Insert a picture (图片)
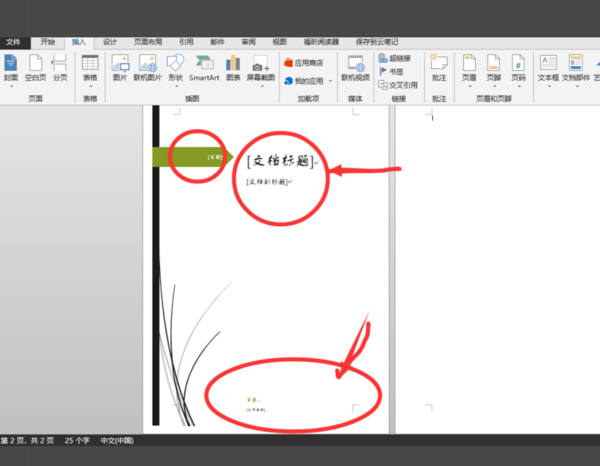This screenshot has height=466, width=600. (x=120, y=68)
